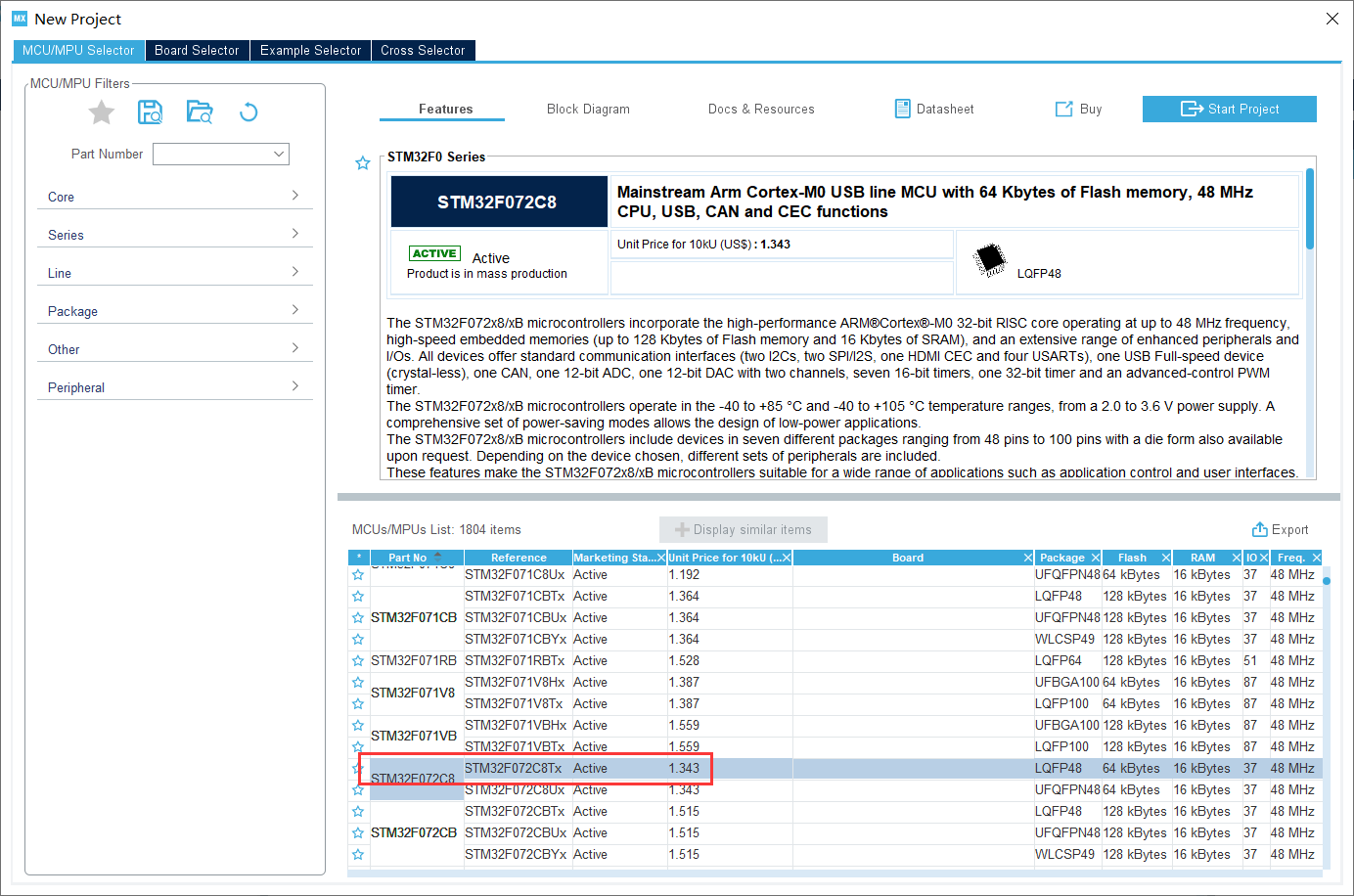Screen dimensions: 1354x896
Task: Click the LQFP48 package chip image
Action: click(990, 260)
